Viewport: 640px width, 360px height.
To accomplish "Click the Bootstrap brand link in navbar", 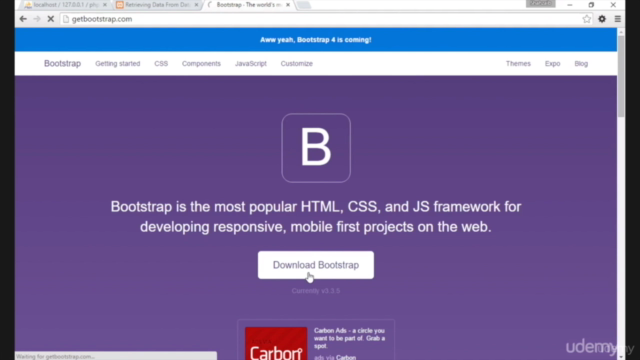I will point(62,64).
